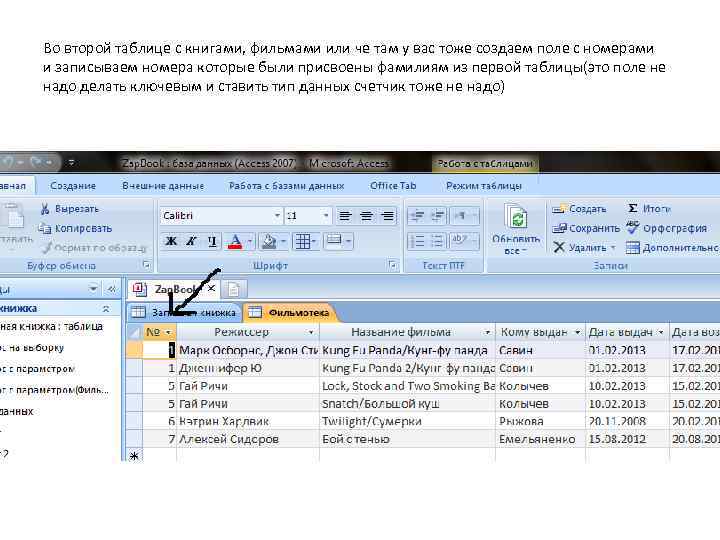720x540 pixels.
Task: Switch to Фильмотека table tab
Action: click(x=290, y=313)
